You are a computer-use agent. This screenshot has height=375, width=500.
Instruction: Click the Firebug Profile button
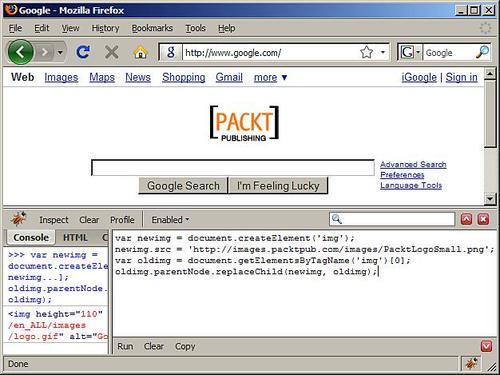[x=122, y=220]
